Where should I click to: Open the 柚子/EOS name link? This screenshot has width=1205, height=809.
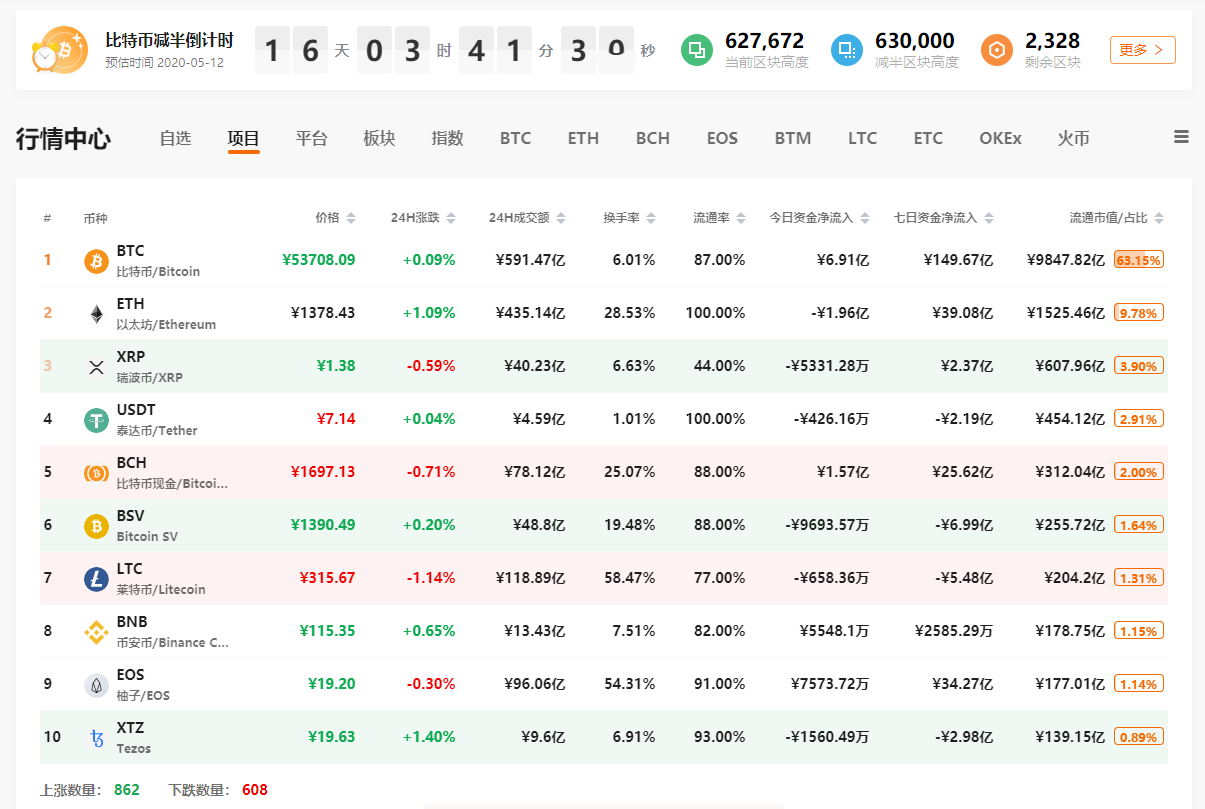click(144, 695)
